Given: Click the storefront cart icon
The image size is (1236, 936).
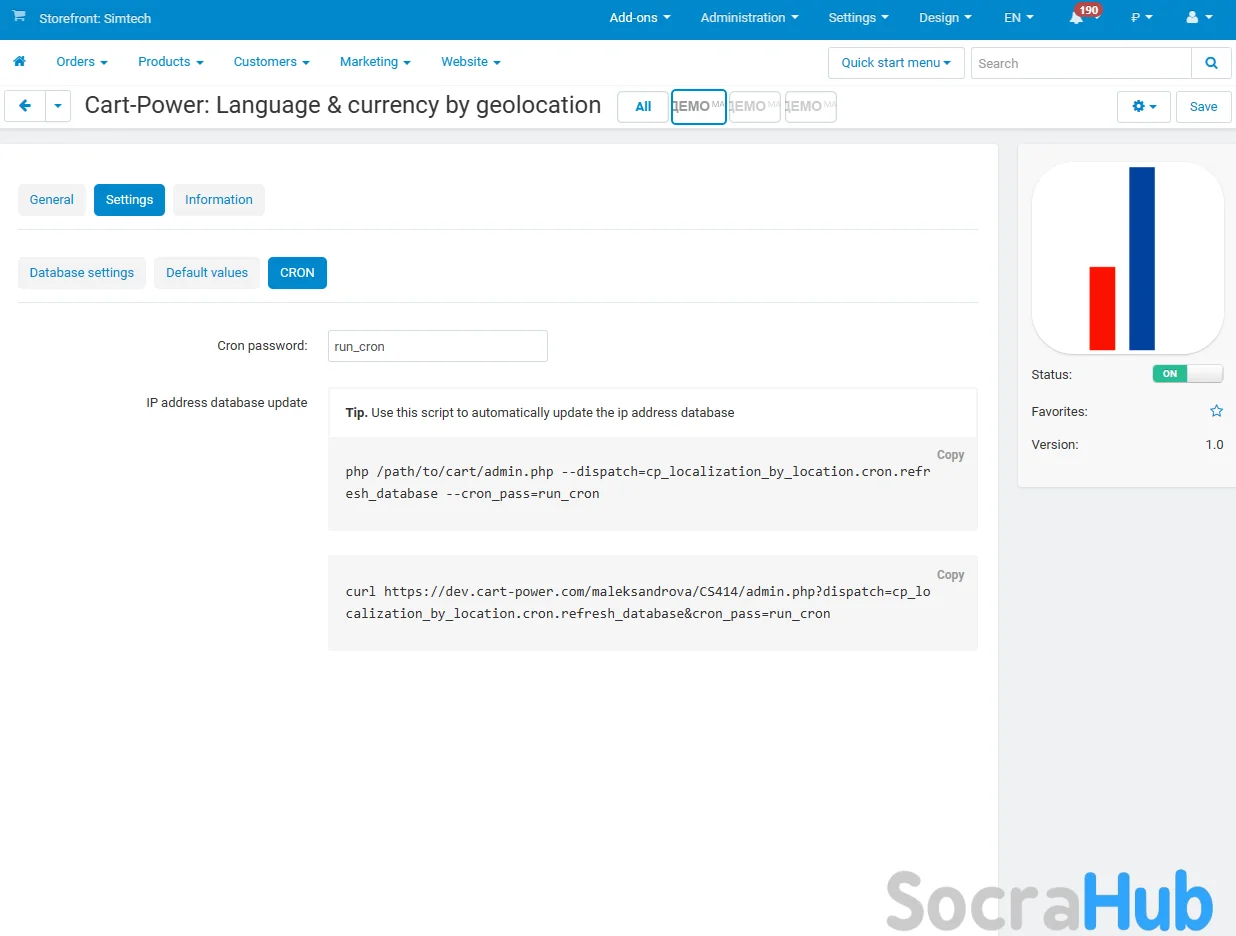Looking at the screenshot, I should point(19,17).
